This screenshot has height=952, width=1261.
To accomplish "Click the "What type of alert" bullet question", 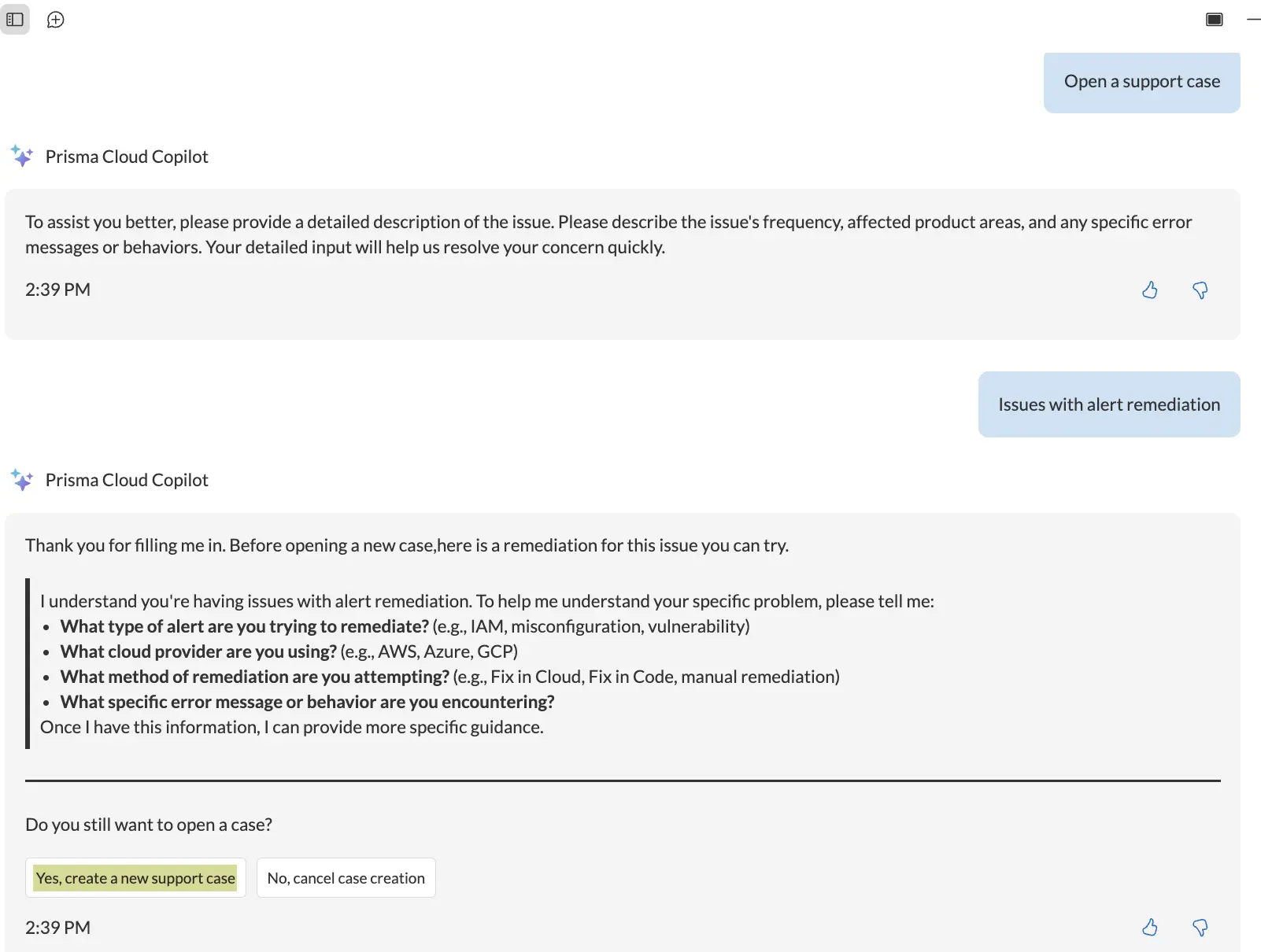I will pyautogui.click(x=244, y=626).
